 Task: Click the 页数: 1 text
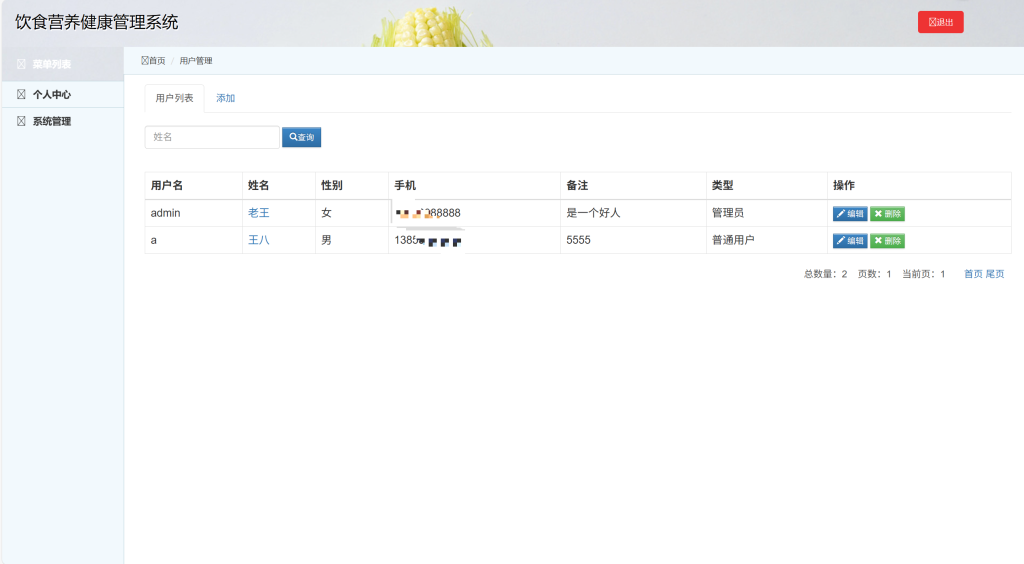[874, 274]
